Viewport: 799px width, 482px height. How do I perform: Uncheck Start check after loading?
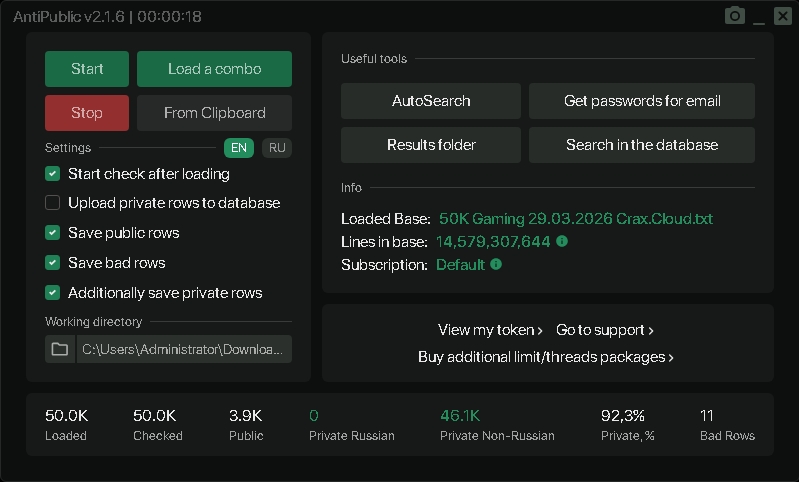tap(53, 174)
